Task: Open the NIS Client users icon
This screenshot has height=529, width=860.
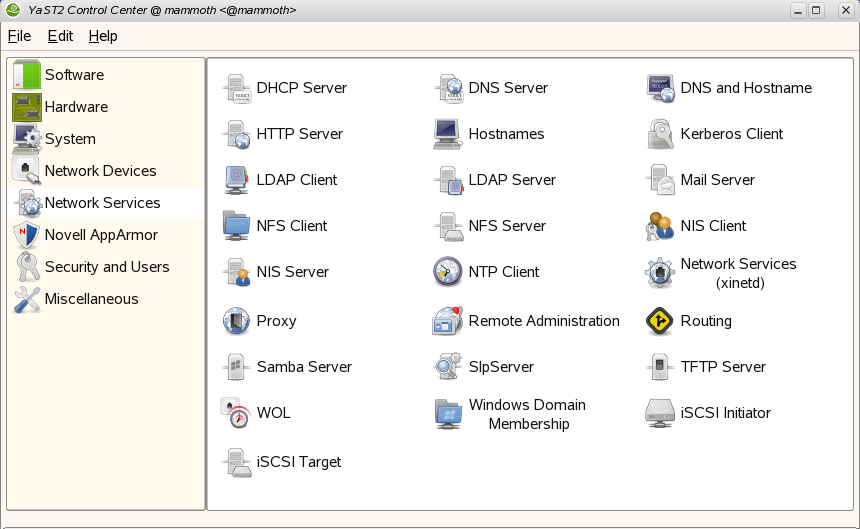Action: tap(659, 226)
